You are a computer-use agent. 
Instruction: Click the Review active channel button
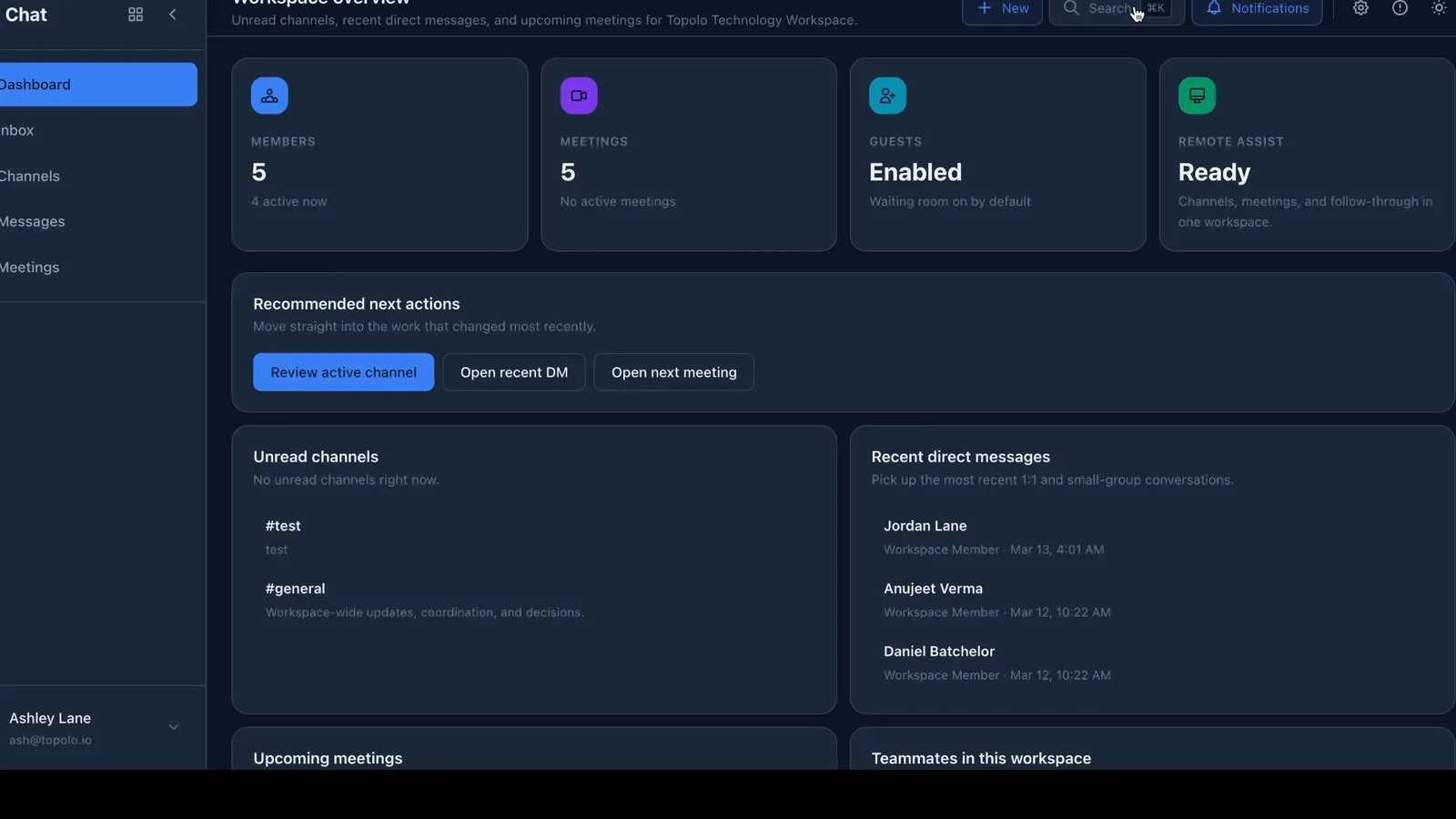[x=343, y=371]
